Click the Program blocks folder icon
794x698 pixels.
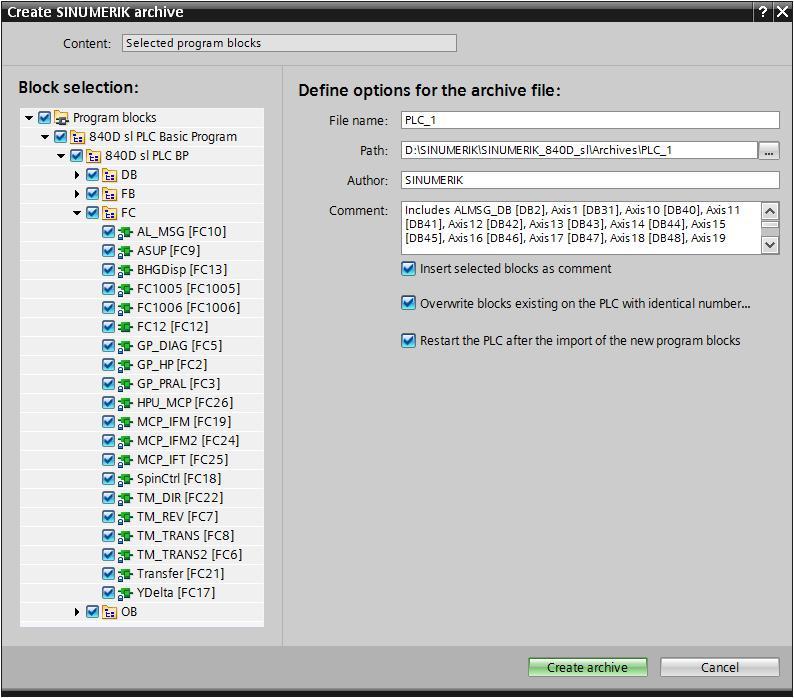61,118
